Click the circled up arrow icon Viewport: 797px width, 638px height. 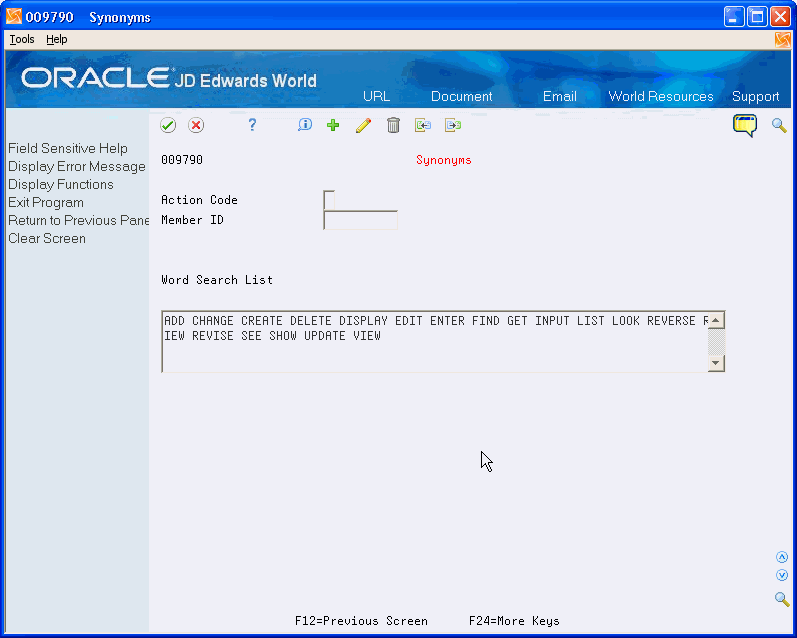click(782, 557)
